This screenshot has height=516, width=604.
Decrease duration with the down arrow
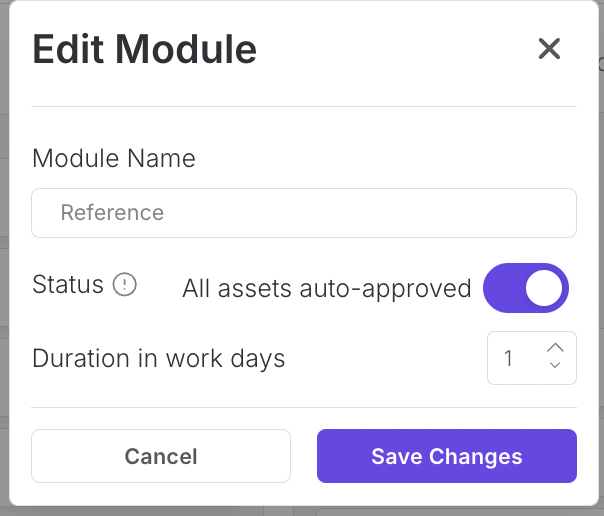(x=556, y=367)
